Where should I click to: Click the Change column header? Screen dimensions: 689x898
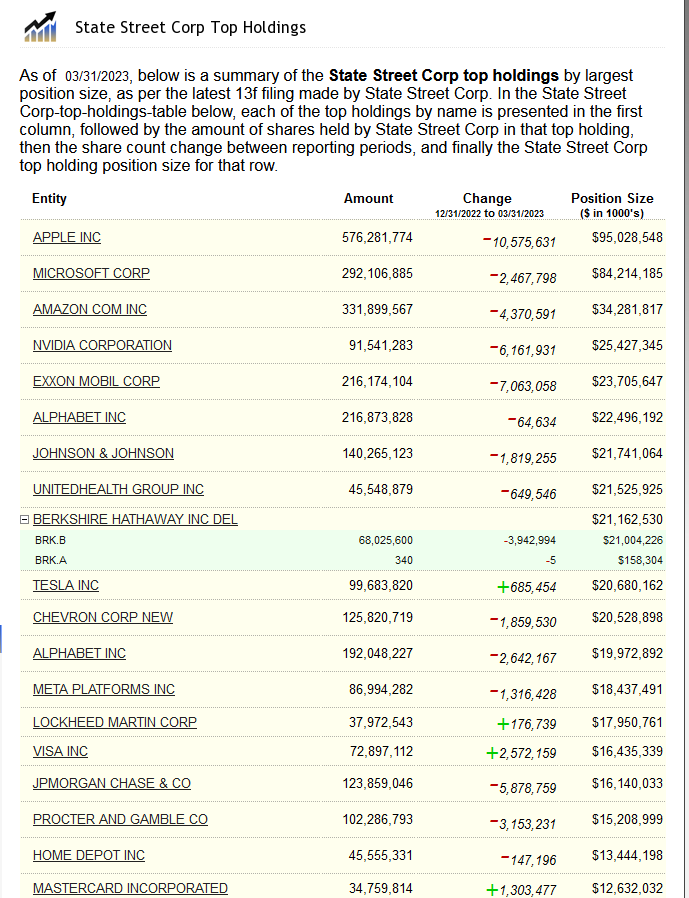[x=487, y=199]
